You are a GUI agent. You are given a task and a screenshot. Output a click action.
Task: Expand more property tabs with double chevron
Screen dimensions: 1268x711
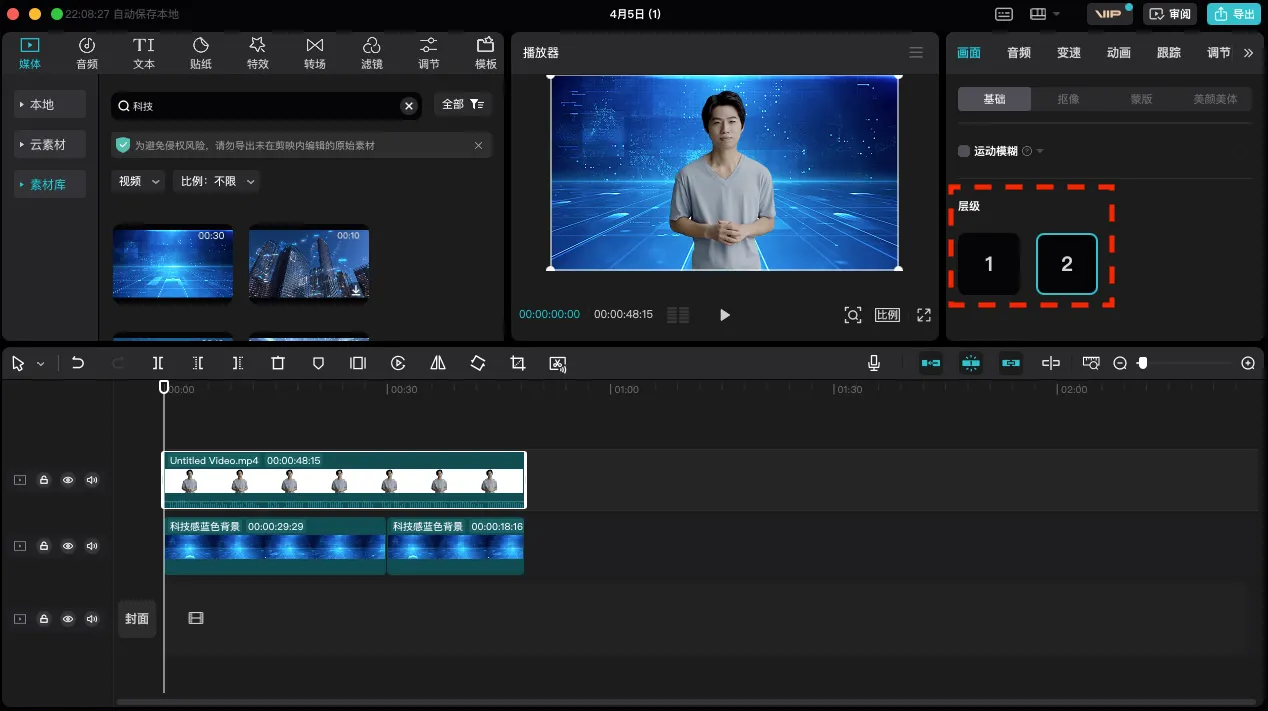click(1248, 53)
